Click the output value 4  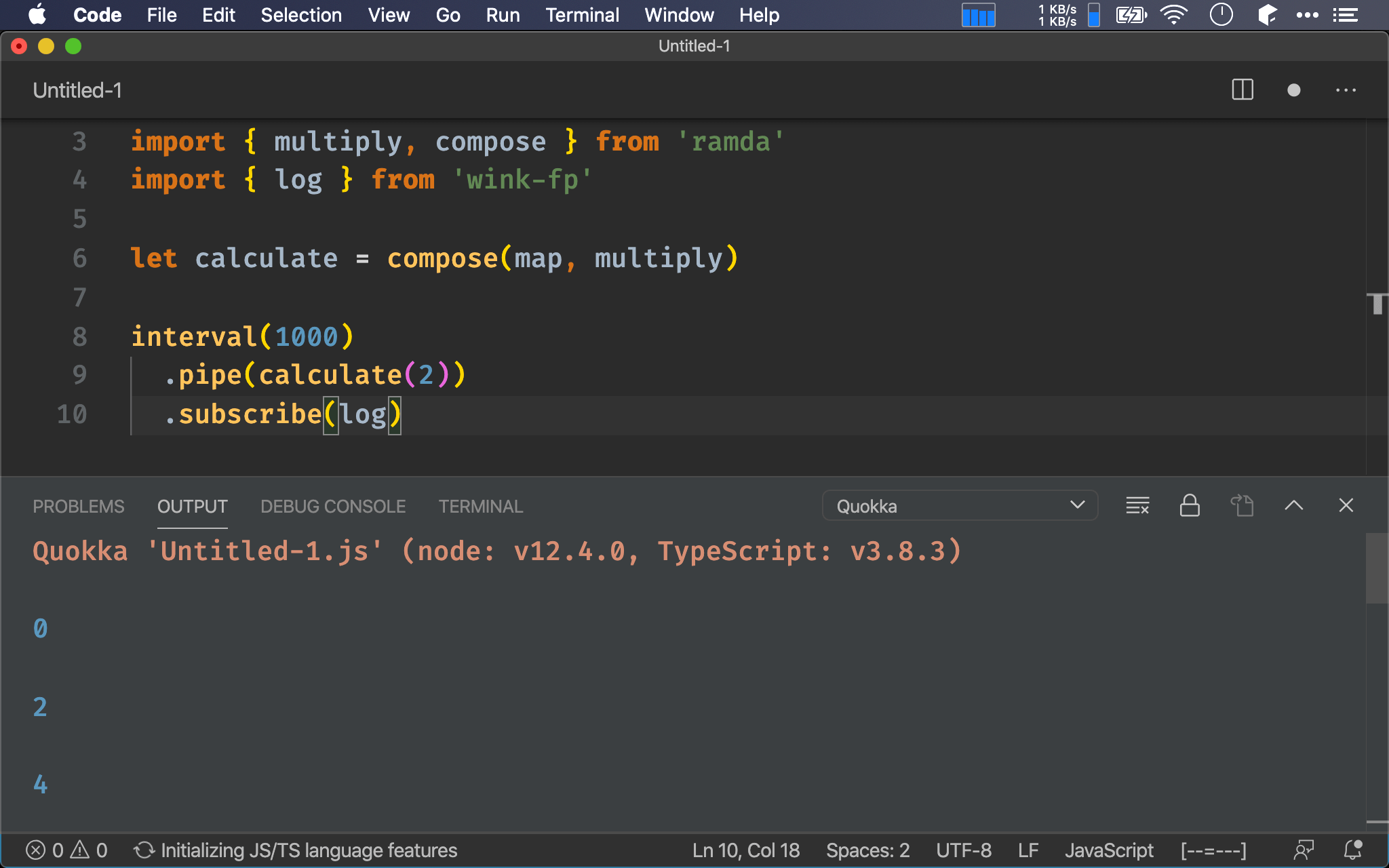click(40, 785)
